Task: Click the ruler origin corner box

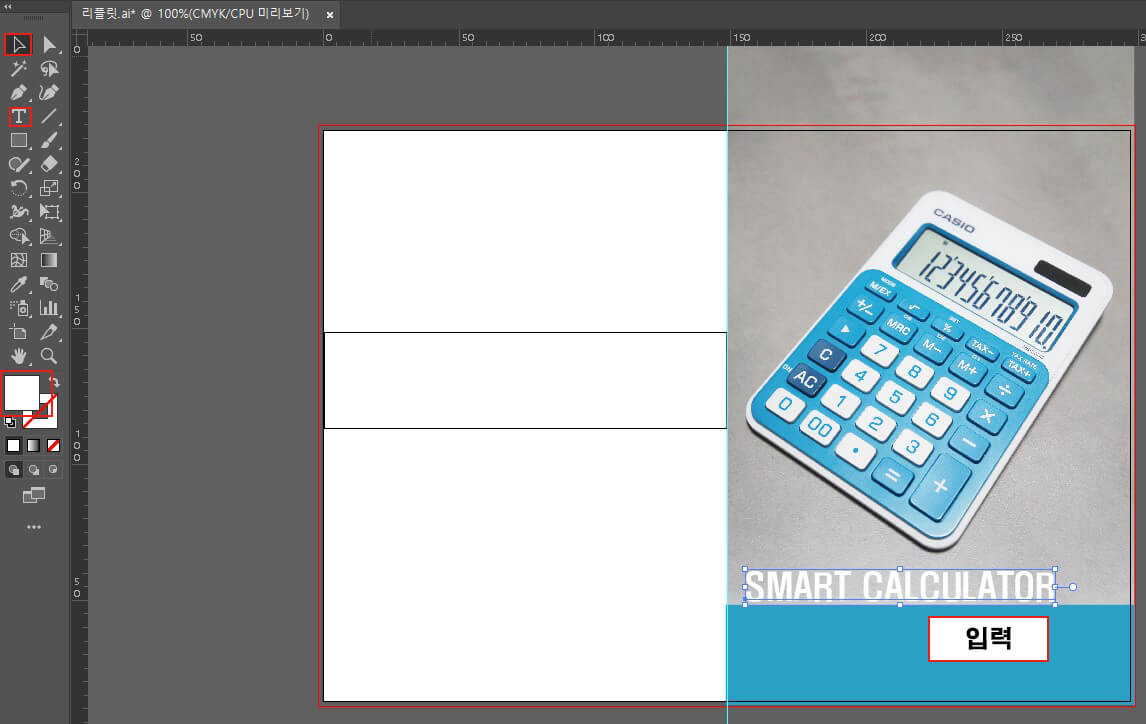Action: tap(79, 37)
